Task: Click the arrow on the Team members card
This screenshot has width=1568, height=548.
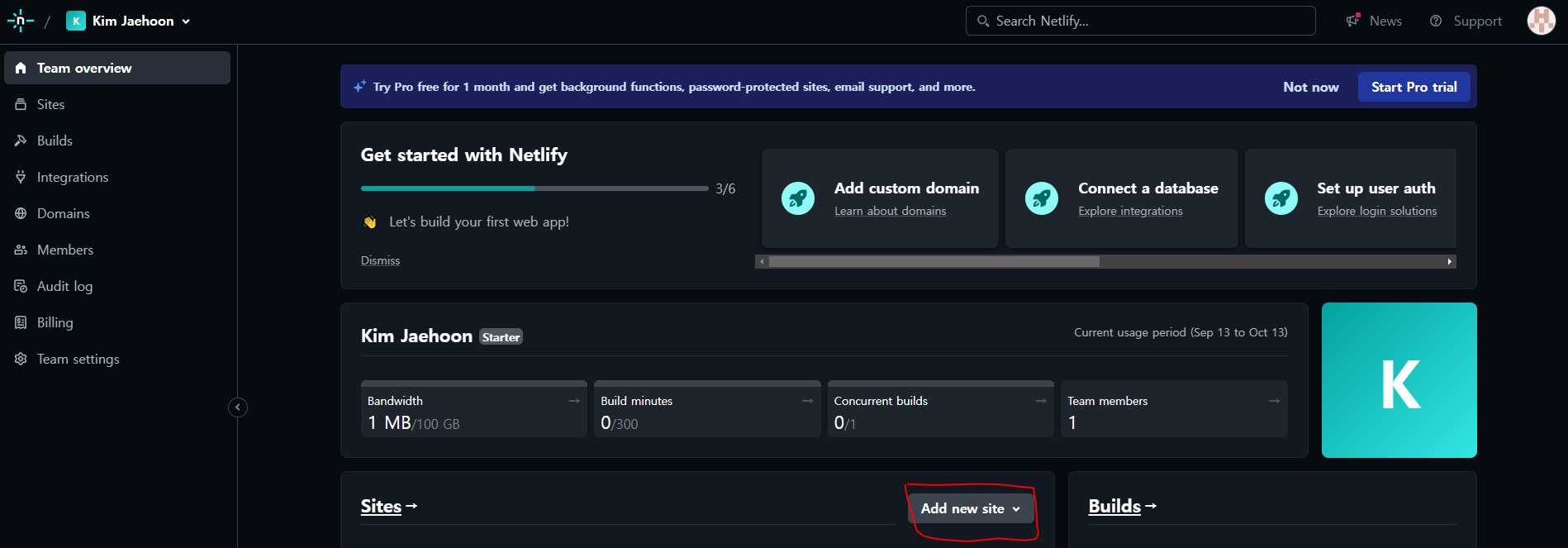Action: click(1275, 401)
